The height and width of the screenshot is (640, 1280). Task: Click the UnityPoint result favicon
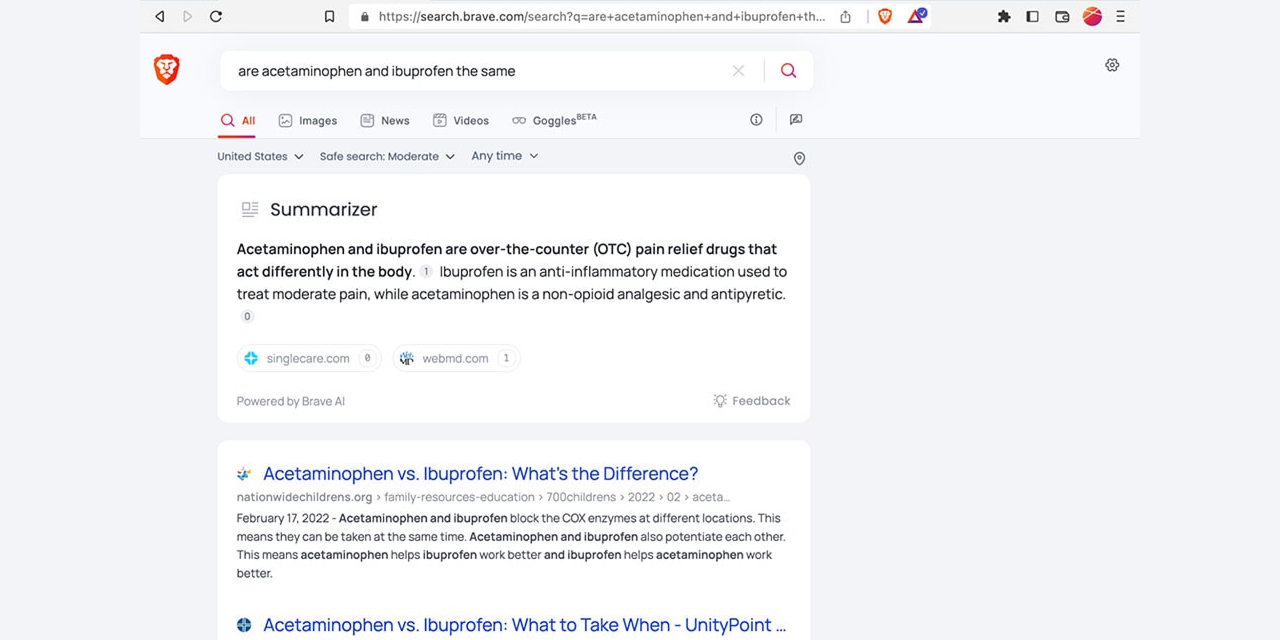pos(244,625)
